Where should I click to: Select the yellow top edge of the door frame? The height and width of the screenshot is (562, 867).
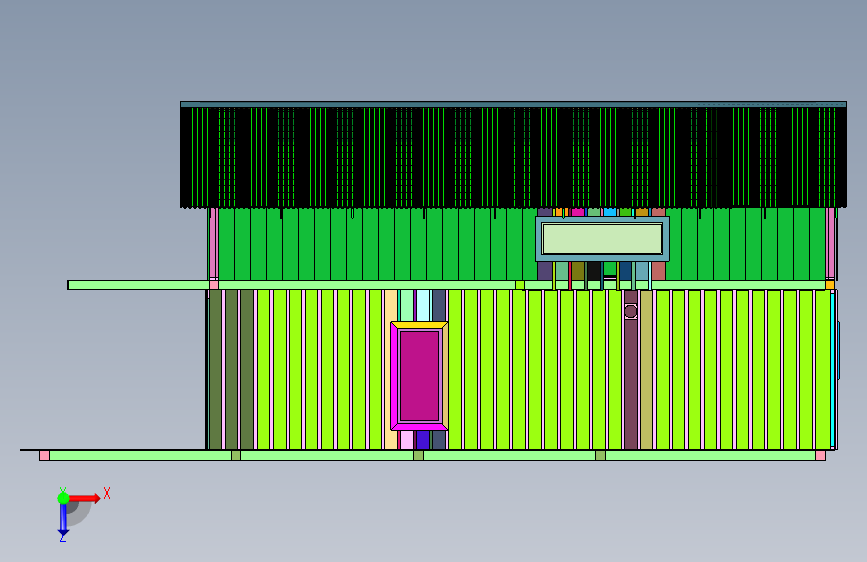[419, 325]
